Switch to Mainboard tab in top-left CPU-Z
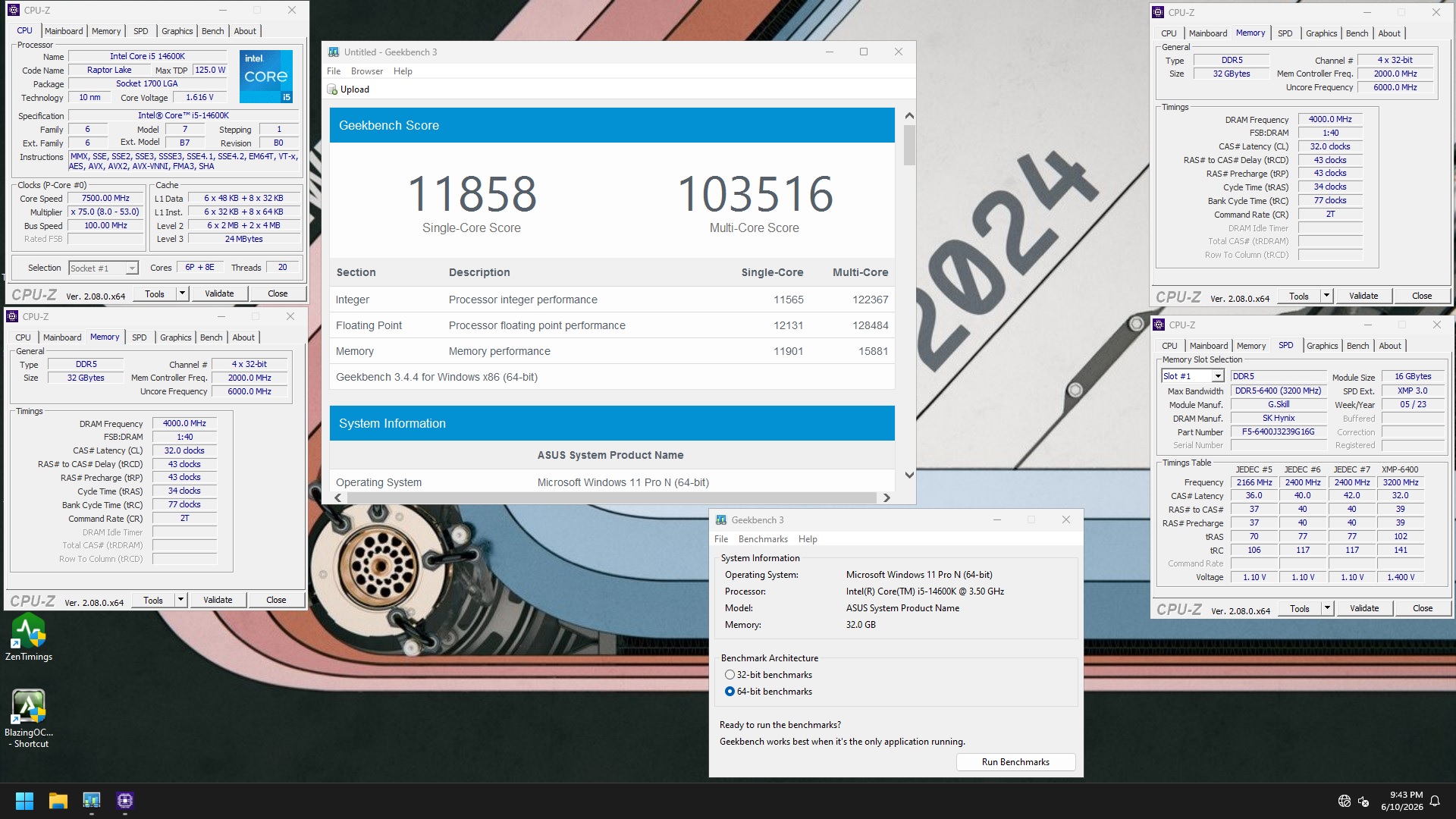Image resolution: width=1456 pixels, height=819 pixels. coord(64,31)
